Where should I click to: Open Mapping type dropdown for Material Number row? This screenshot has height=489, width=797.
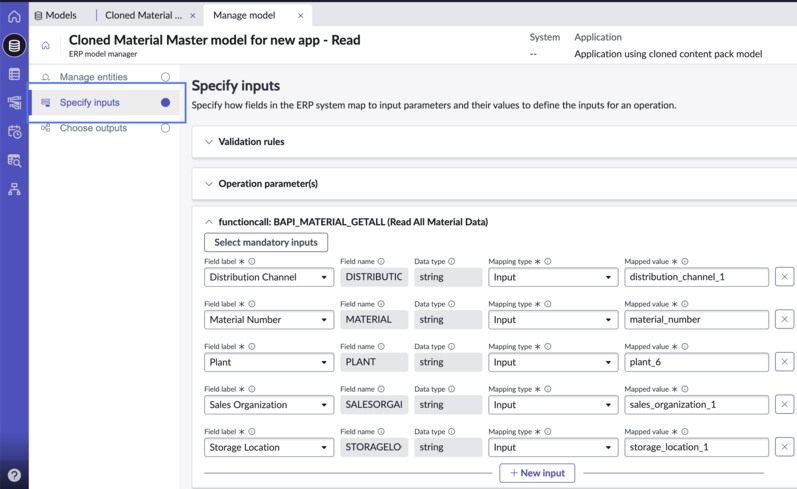(x=553, y=319)
